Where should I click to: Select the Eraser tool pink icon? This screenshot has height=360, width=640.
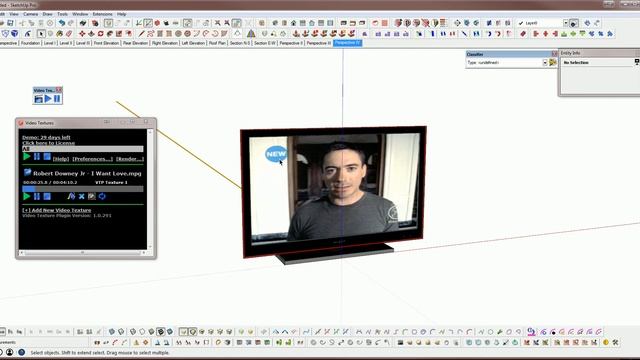[69, 33]
